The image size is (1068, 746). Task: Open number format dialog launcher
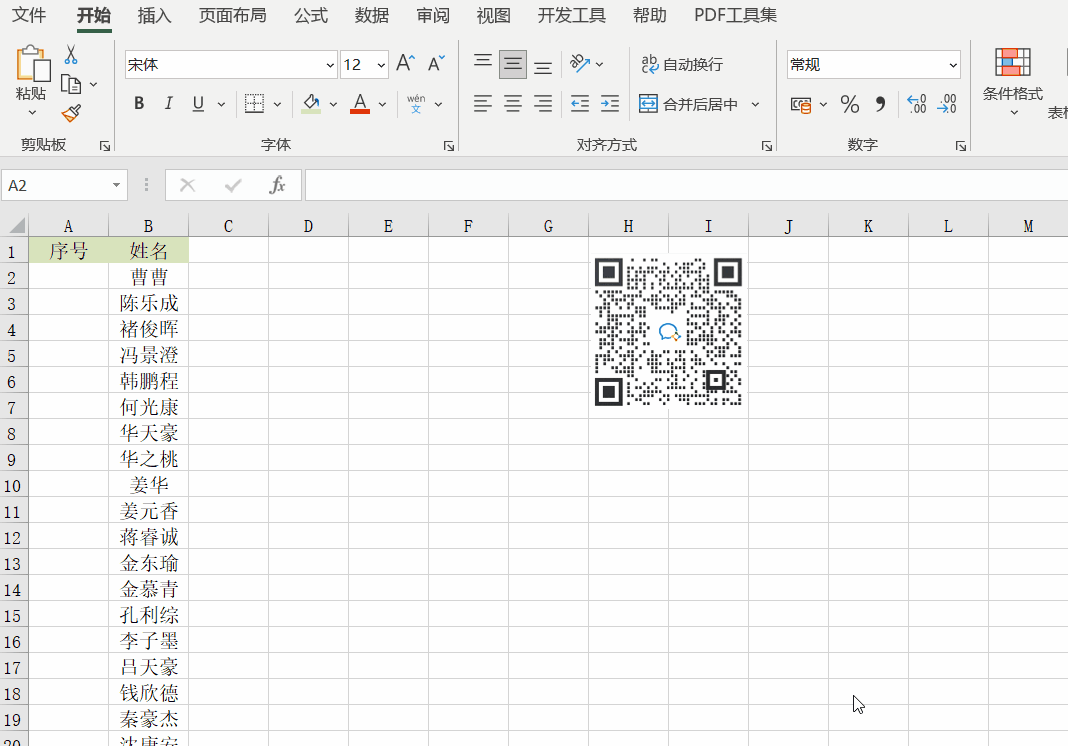tap(961, 146)
